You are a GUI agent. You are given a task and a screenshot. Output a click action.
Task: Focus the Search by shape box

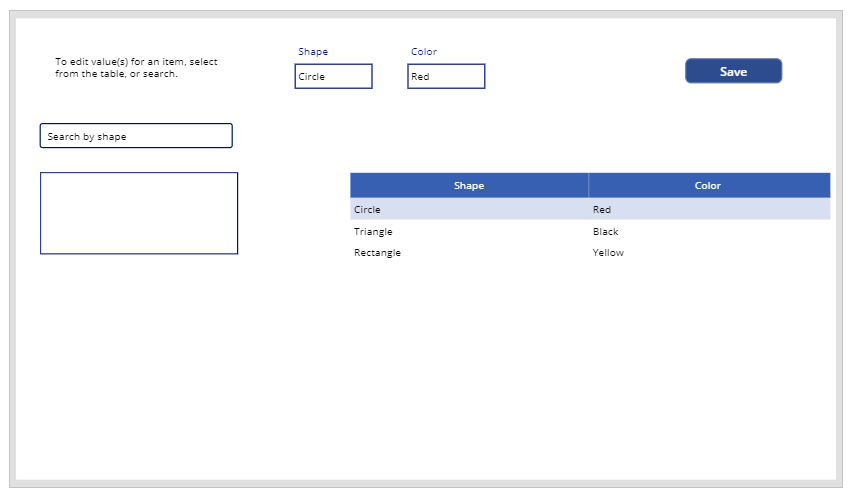pos(136,136)
